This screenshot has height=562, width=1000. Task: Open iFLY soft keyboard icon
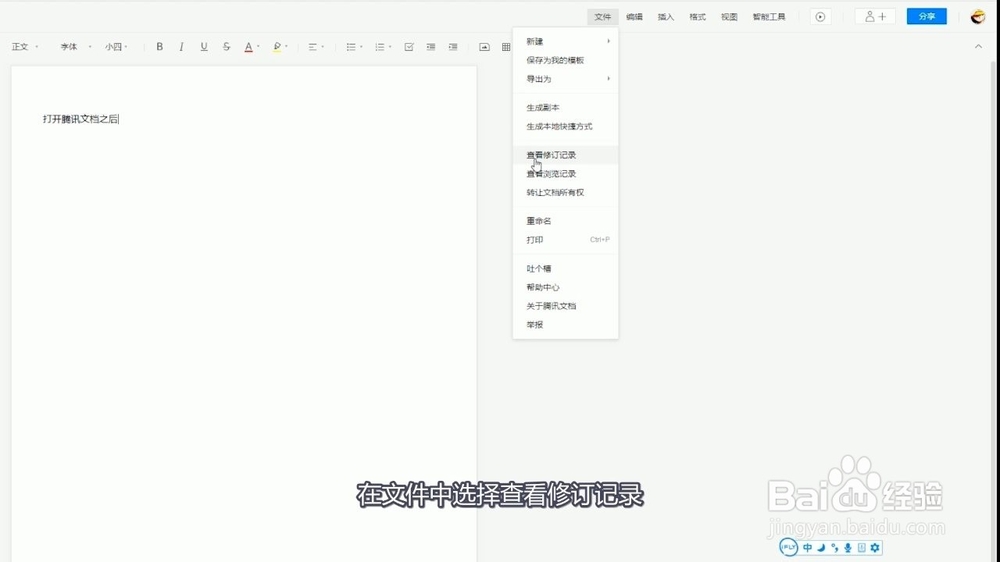862,547
